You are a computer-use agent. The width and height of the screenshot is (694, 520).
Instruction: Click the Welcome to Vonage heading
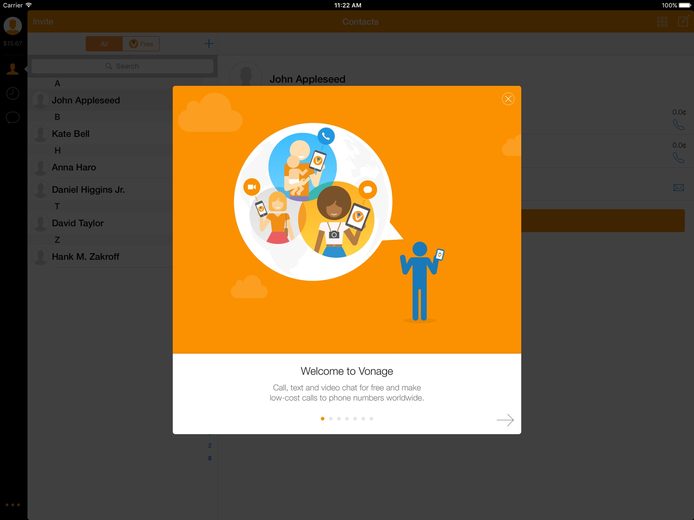(347, 371)
